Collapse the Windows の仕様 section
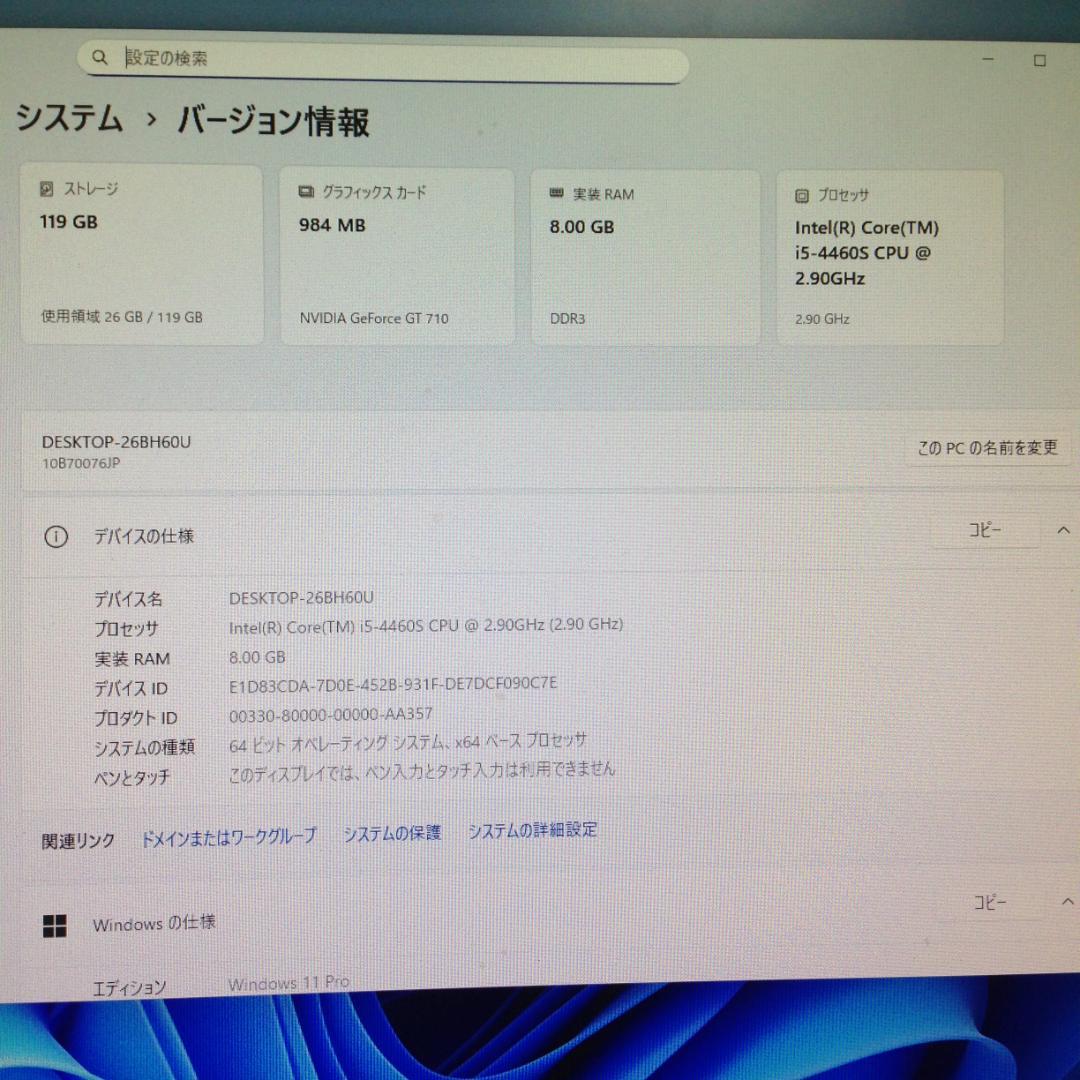 point(1068,901)
